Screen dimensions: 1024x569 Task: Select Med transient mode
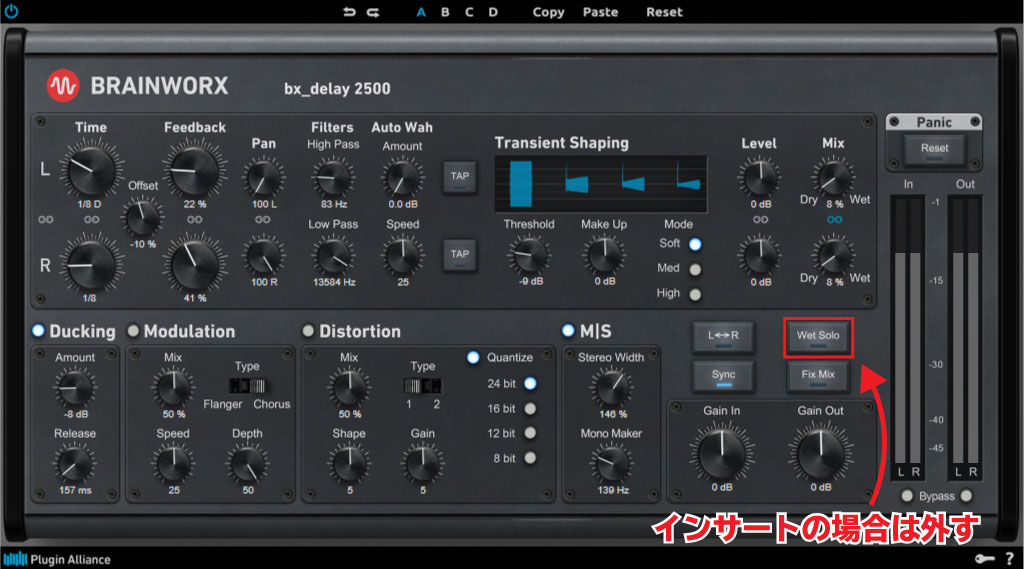click(x=696, y=269)
